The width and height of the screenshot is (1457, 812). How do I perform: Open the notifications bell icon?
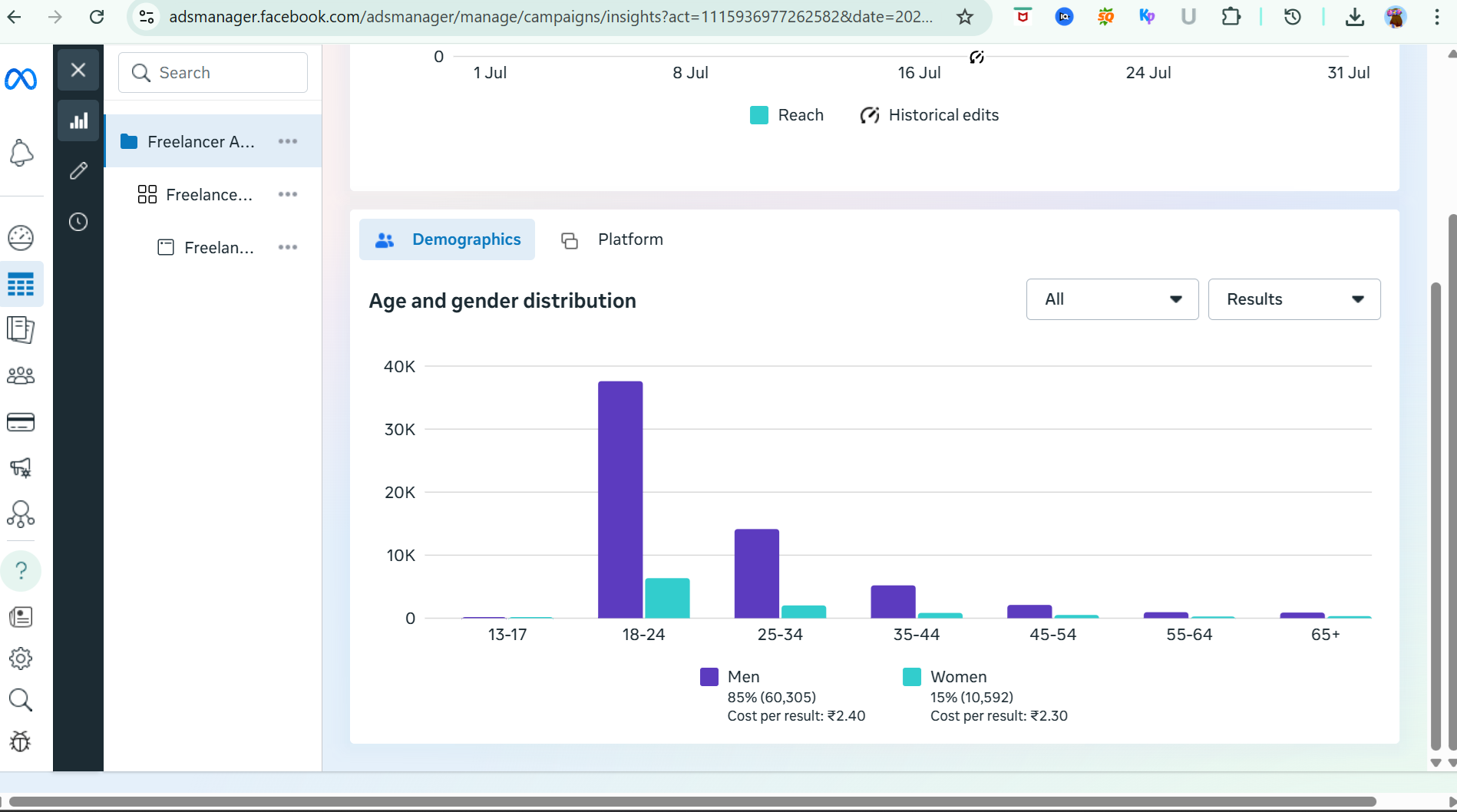click(21, 153)
